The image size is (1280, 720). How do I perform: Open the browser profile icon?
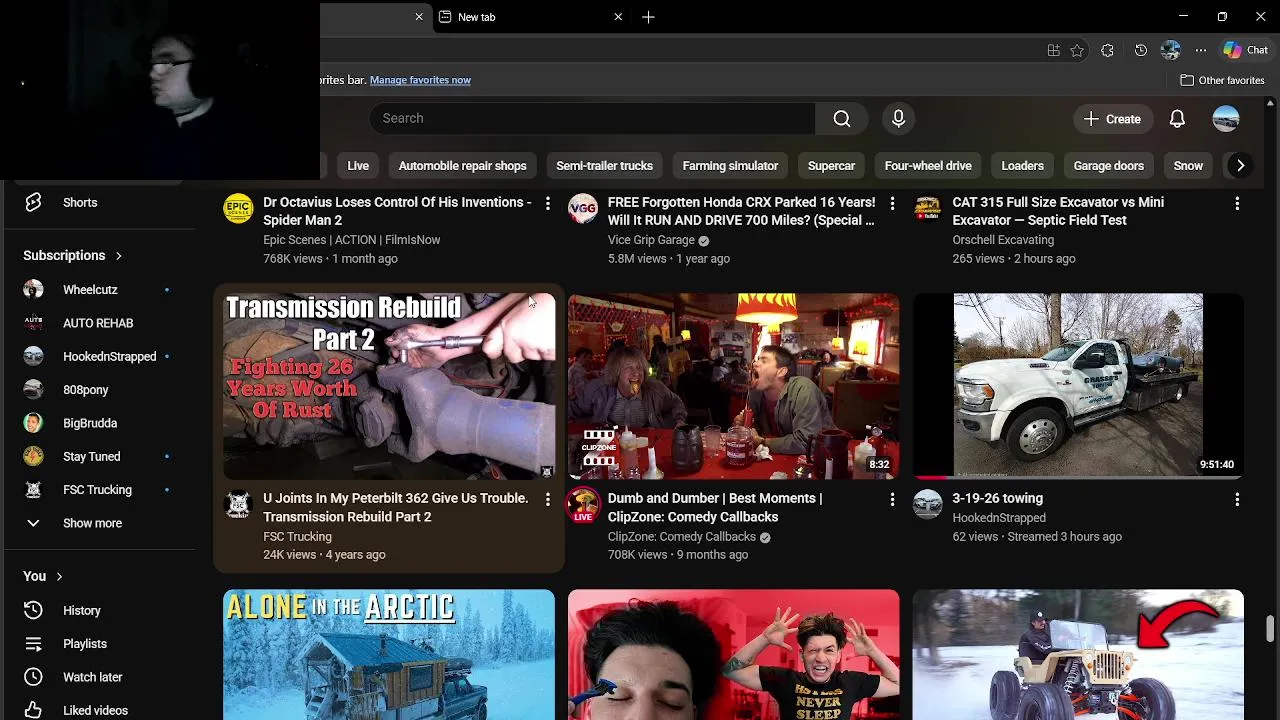(x=1170, y=50)
